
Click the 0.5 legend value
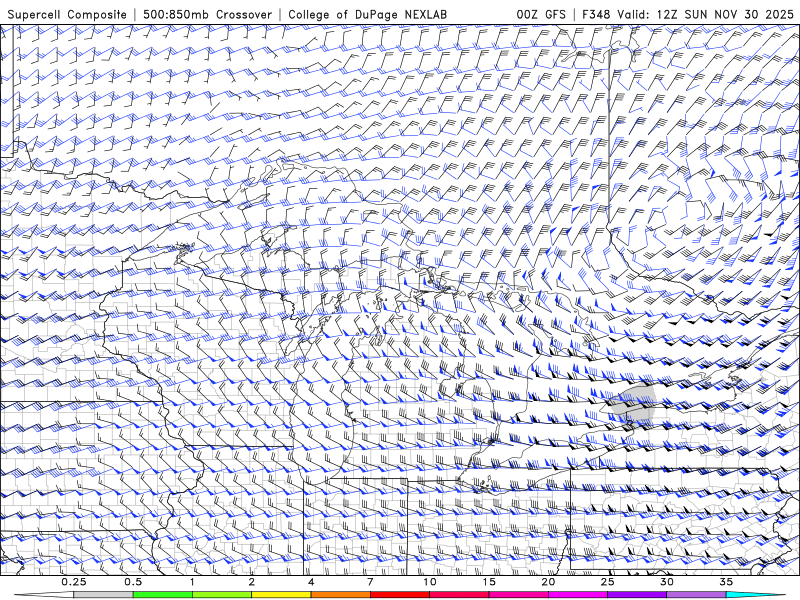(133, 582)
